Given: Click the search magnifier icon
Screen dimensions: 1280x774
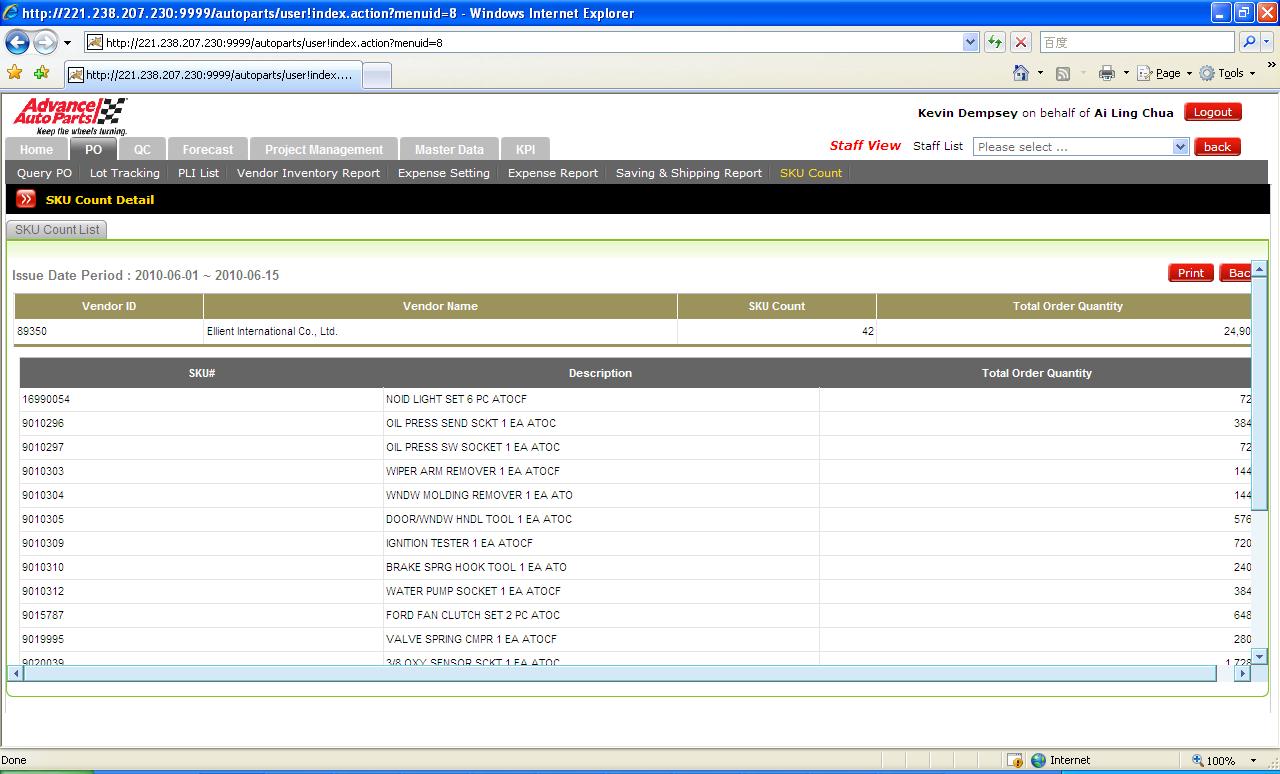Looking at the screenshot, I should click(1249, 42).
